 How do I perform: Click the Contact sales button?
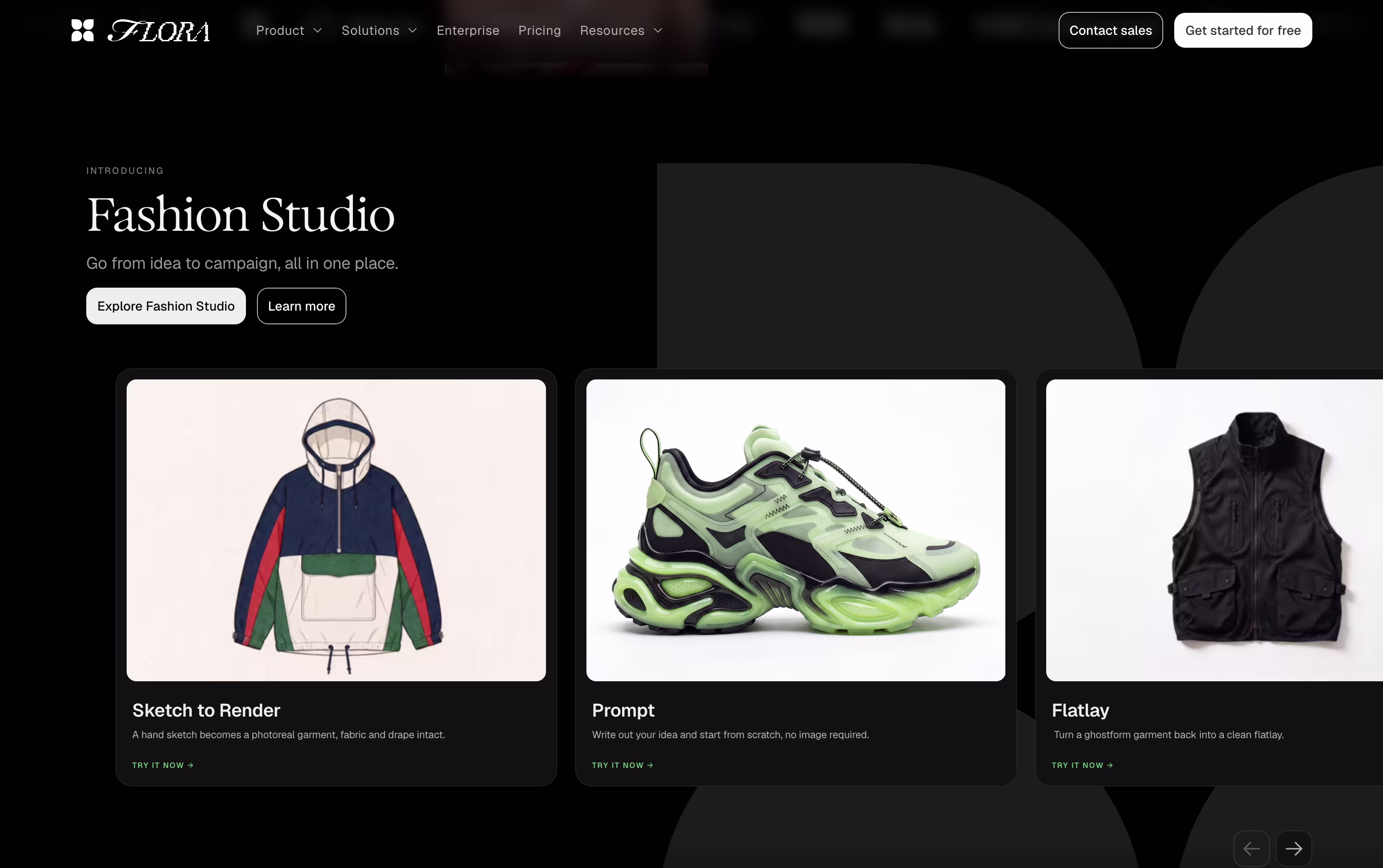tap(1110, 30)
